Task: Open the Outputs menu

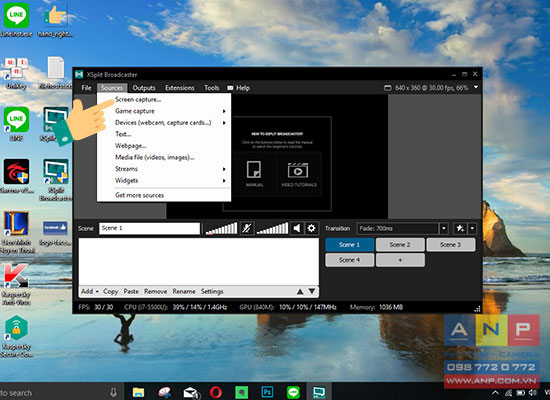Action: 144,88
